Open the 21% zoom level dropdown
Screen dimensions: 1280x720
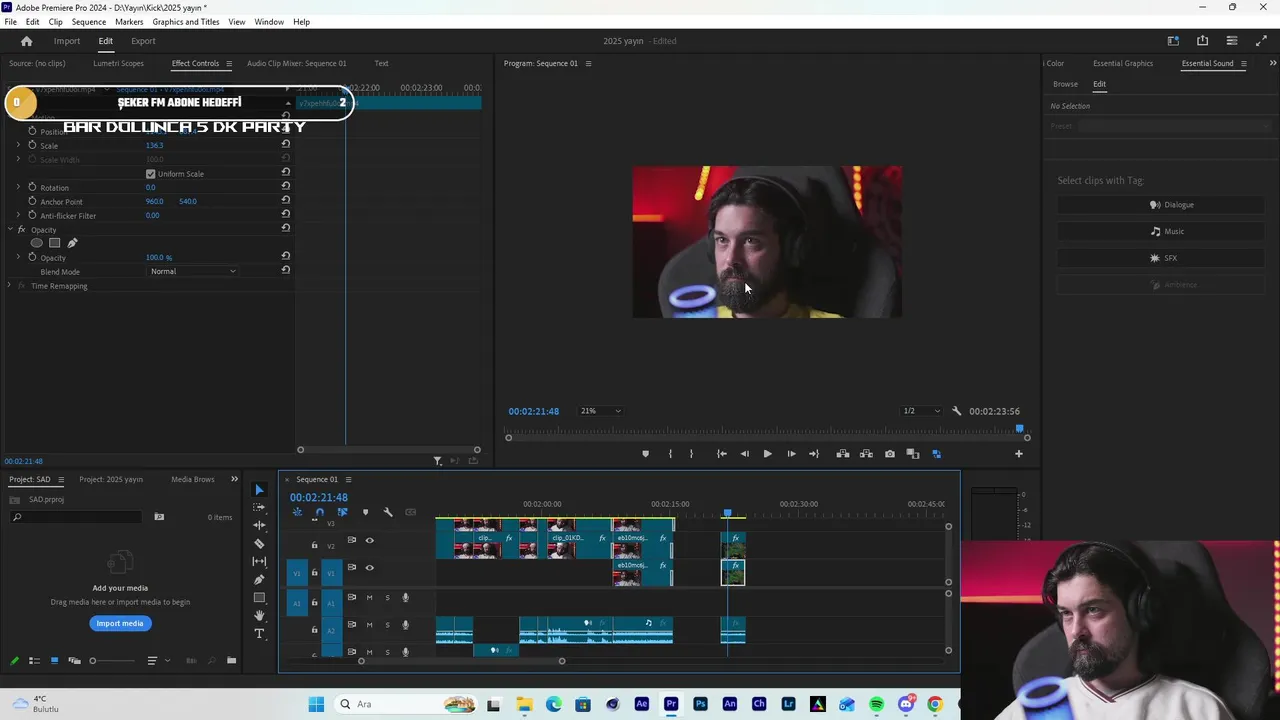(x=600, y=411)
